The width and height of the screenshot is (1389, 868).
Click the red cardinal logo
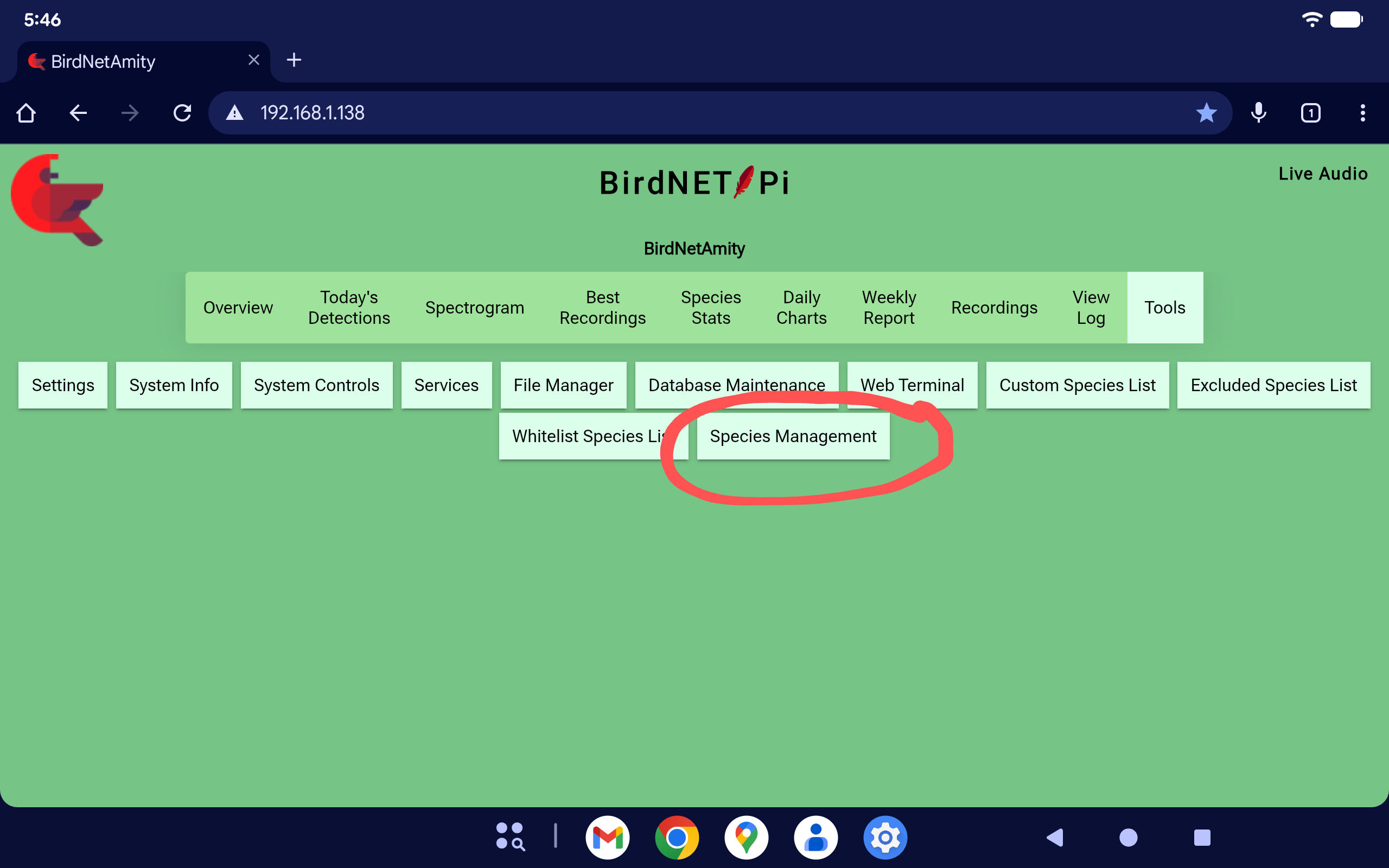58,200
